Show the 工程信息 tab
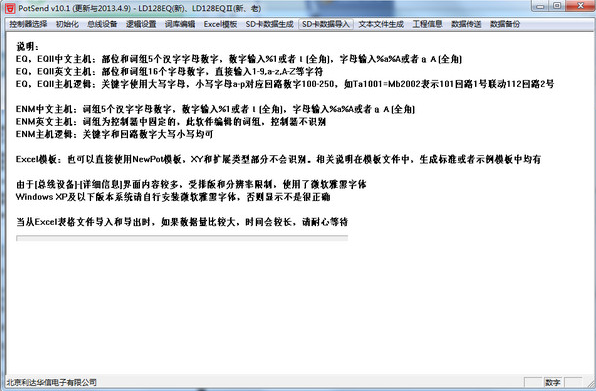Screen dimensions: 596x391 (x=427, y=24)
